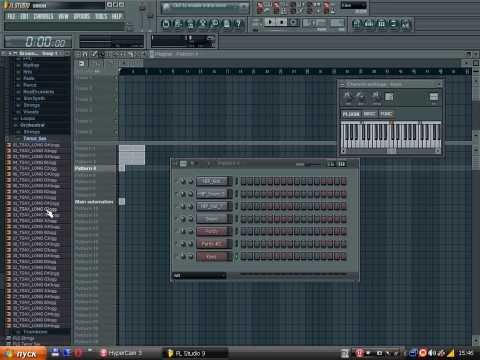This screenshot has height=360, width=480.
Task: Show the piano roll via its view icon
Action: 381,24
